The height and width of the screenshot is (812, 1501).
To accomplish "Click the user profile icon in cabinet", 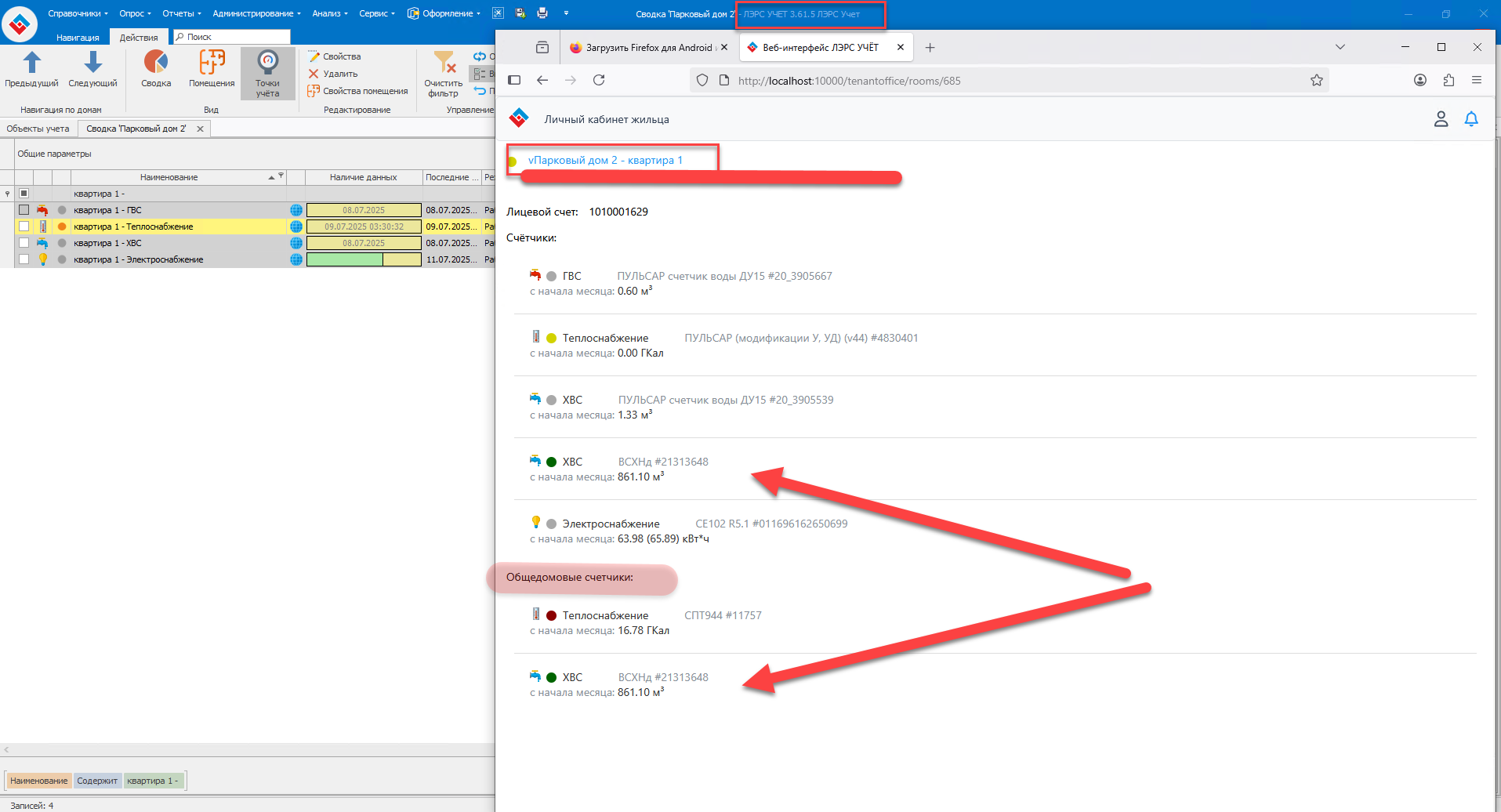I will [x=1441, y=119].
